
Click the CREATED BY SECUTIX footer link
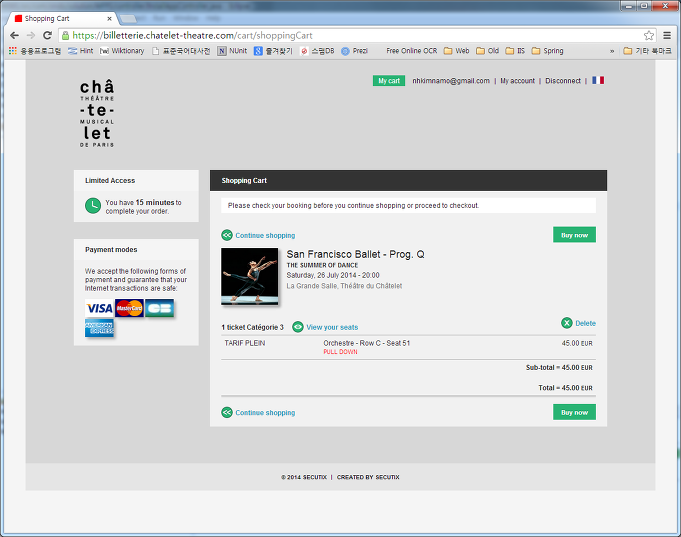click(x=368, y=477)
